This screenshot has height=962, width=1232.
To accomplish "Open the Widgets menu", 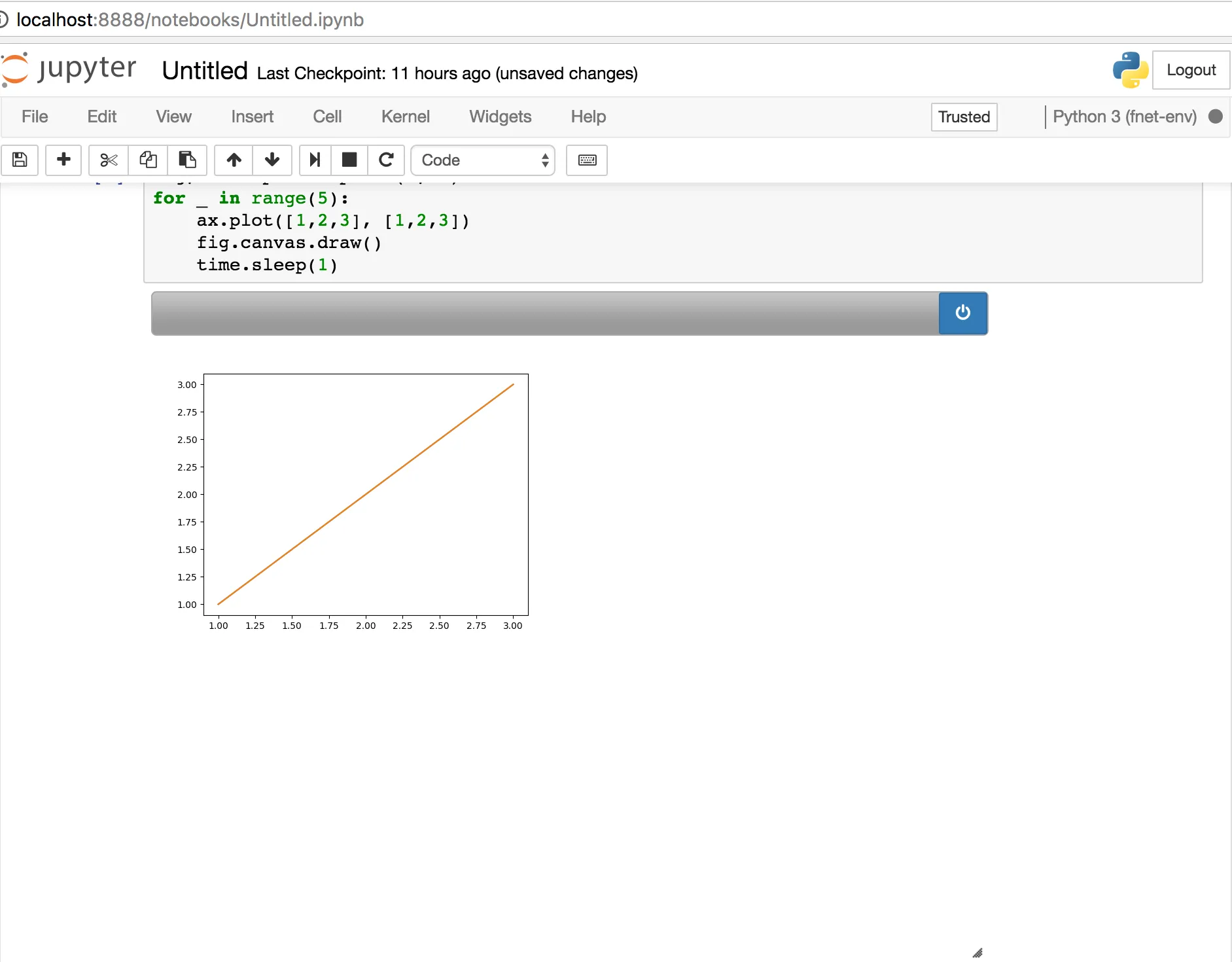I will [x=500, y=116].
